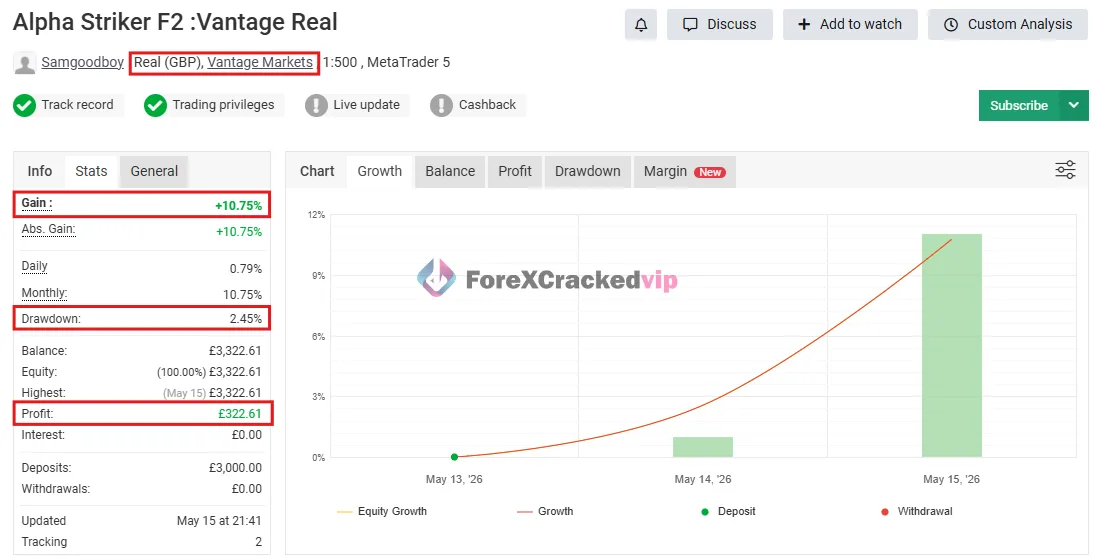
Task: Open the chart settings sliders icon
Action: tap(1065, 170)
